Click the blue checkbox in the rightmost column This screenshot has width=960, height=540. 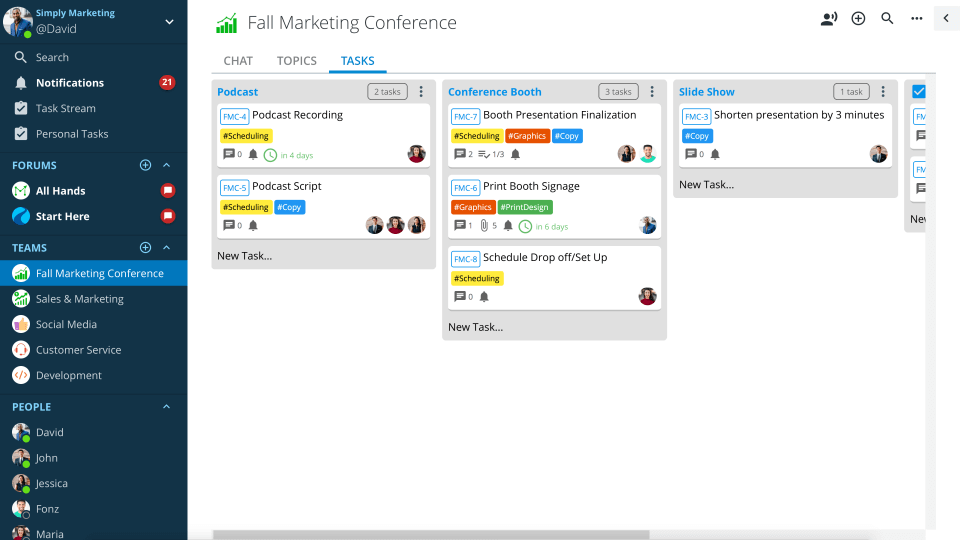[919, 92]
